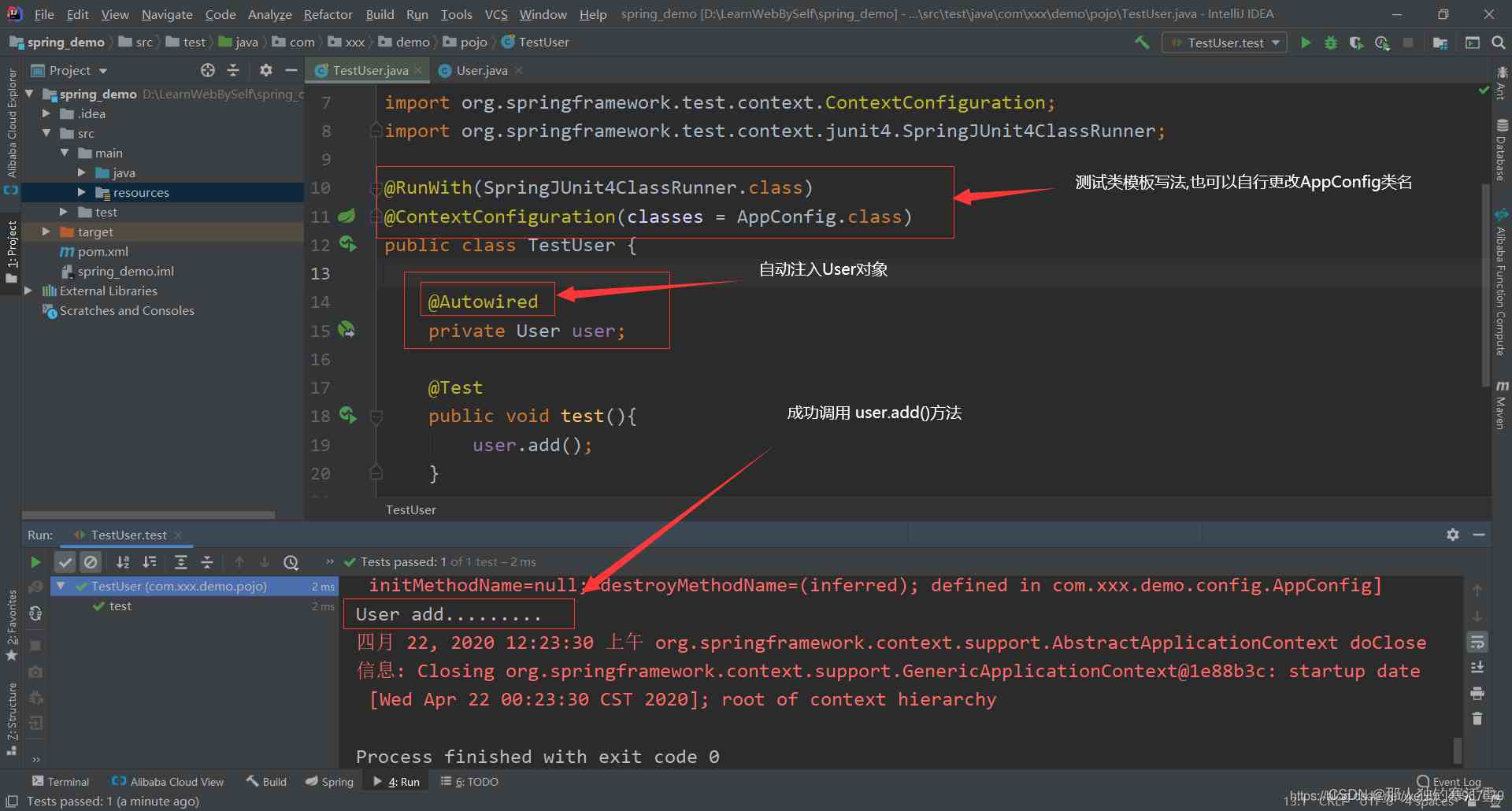Toggle show passed tests checkmark button
The width and height of the screenshot is (1512, 811).
click(65, 562)
